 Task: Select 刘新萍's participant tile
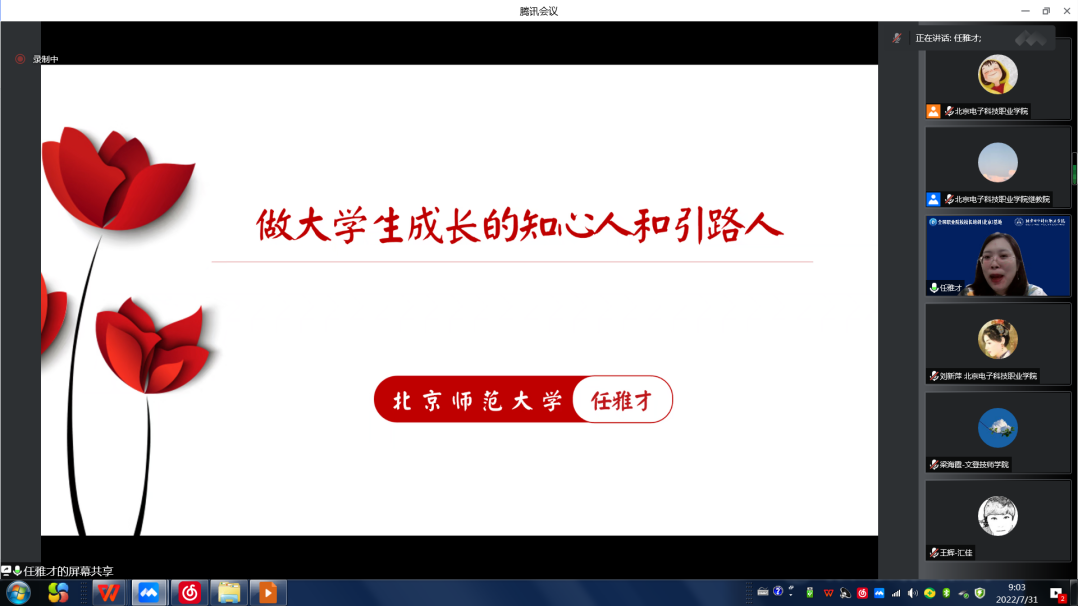tap(997, 343)
